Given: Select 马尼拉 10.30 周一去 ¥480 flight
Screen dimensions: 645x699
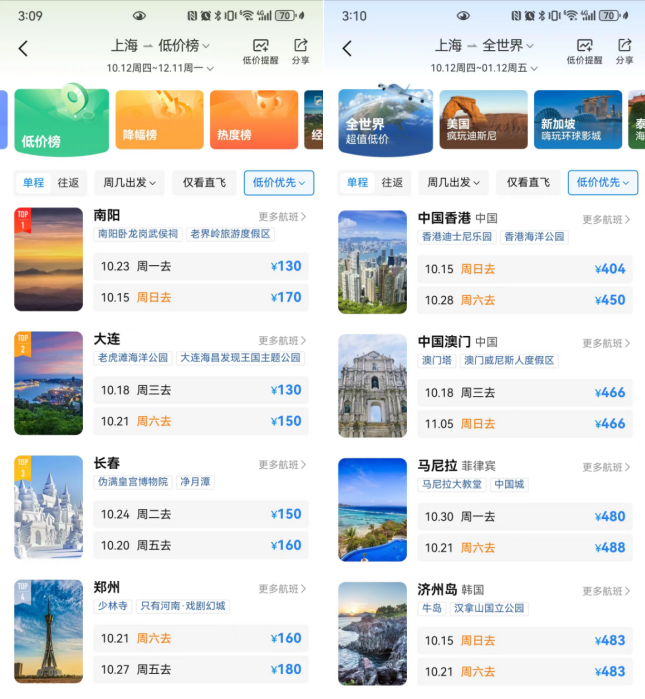Looking at the screenshot, I should click(x=525, y=517).
